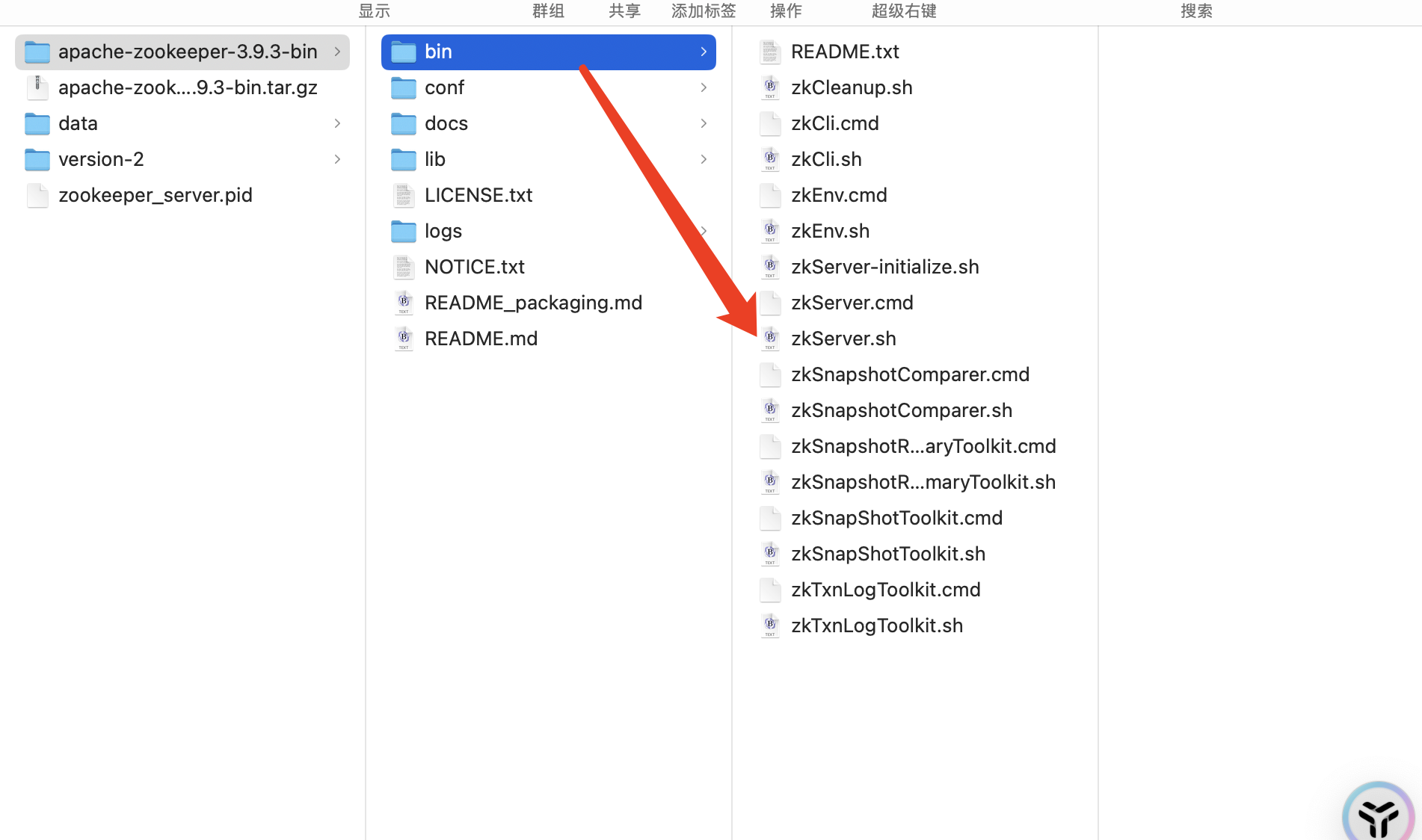Open the 操作 toolbar item

pos(786,10)
